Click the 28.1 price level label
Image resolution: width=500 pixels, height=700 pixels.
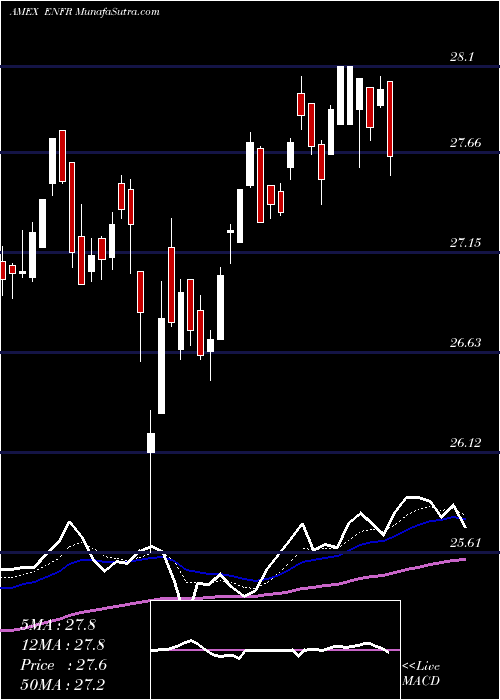click(462, 57)
